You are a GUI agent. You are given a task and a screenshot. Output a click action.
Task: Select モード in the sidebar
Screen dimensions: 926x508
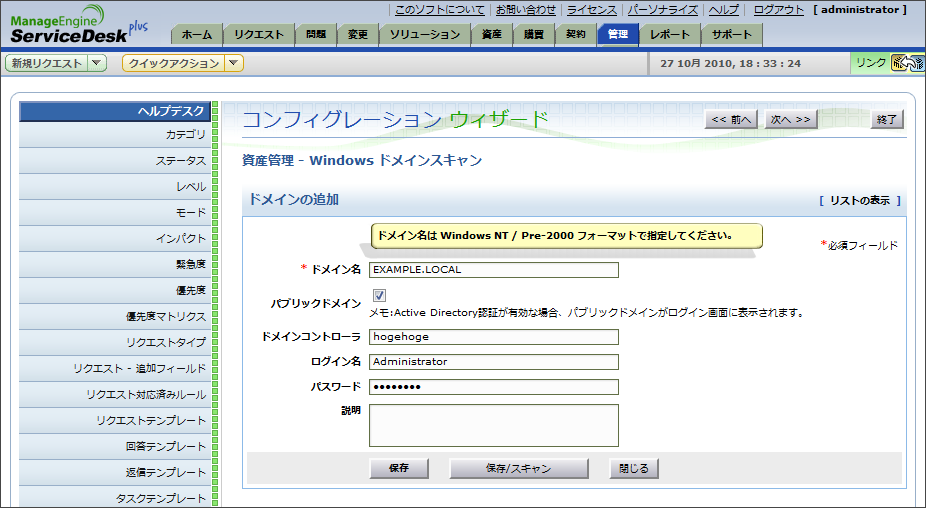coord(115,213)
